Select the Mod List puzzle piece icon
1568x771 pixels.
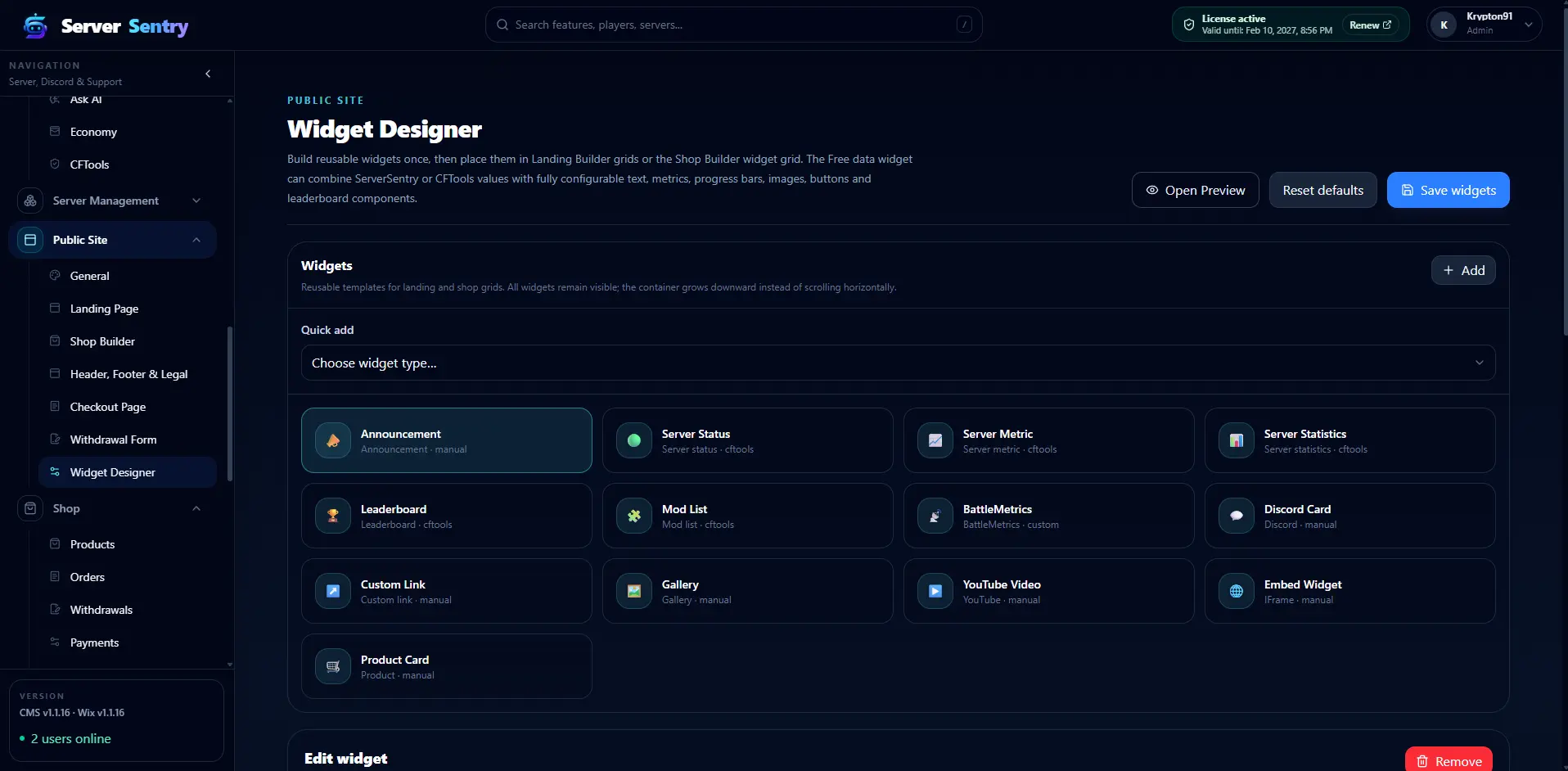pyautogui.click(x=634, y=516)
